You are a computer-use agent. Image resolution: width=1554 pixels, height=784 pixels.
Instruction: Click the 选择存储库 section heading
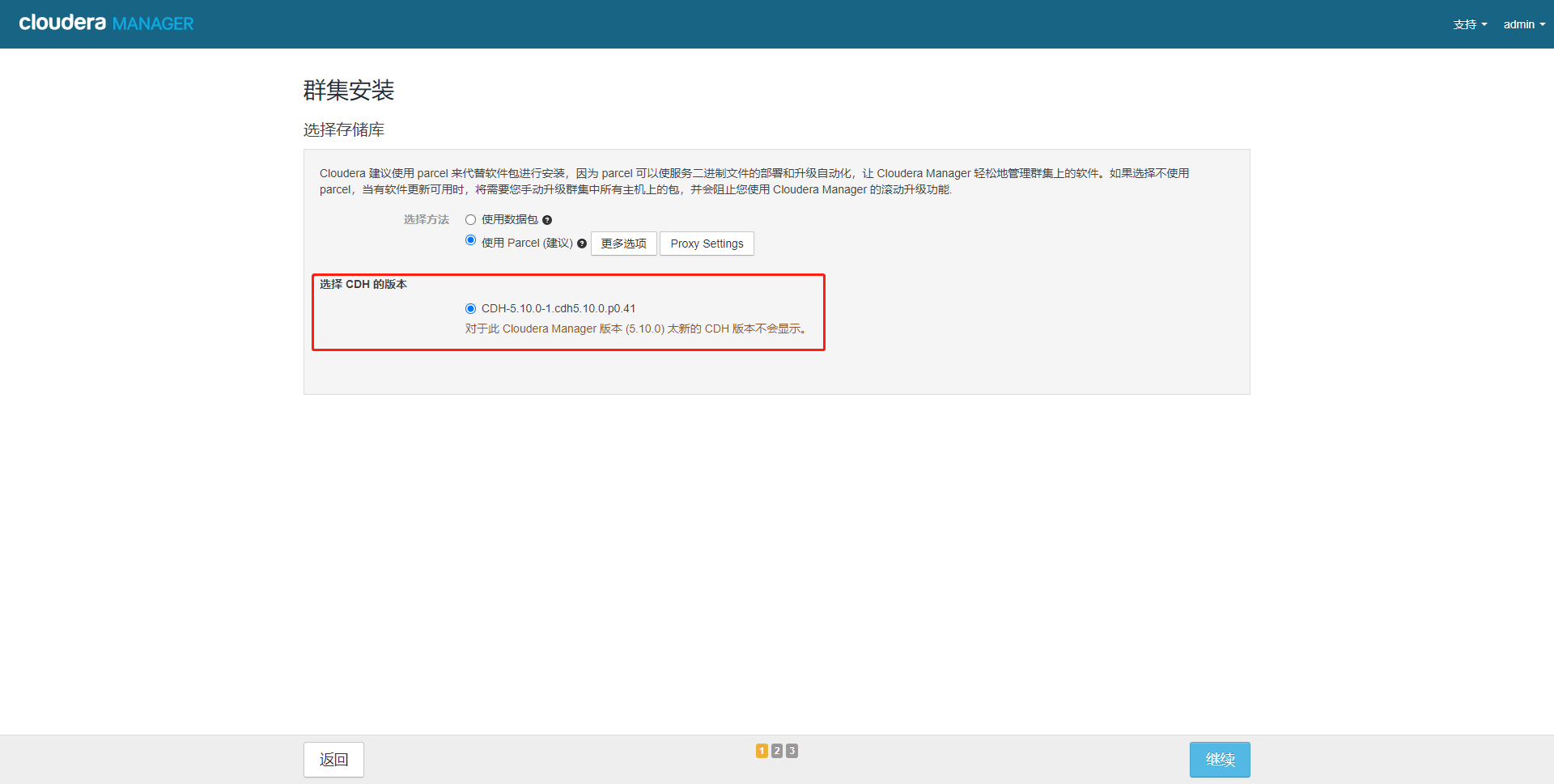(343, 129)
